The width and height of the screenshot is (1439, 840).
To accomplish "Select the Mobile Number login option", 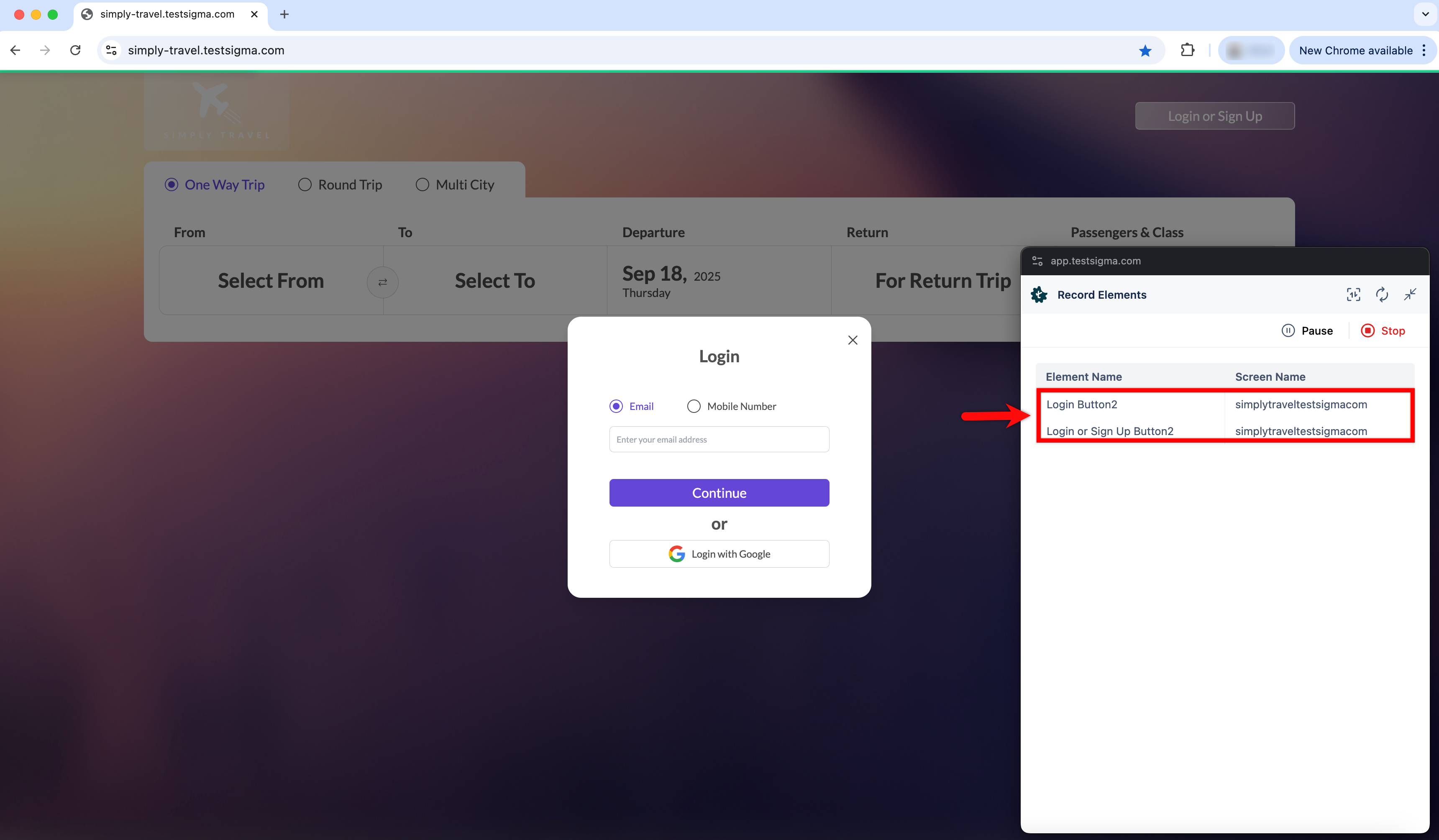I will click(x=694, y=406).
